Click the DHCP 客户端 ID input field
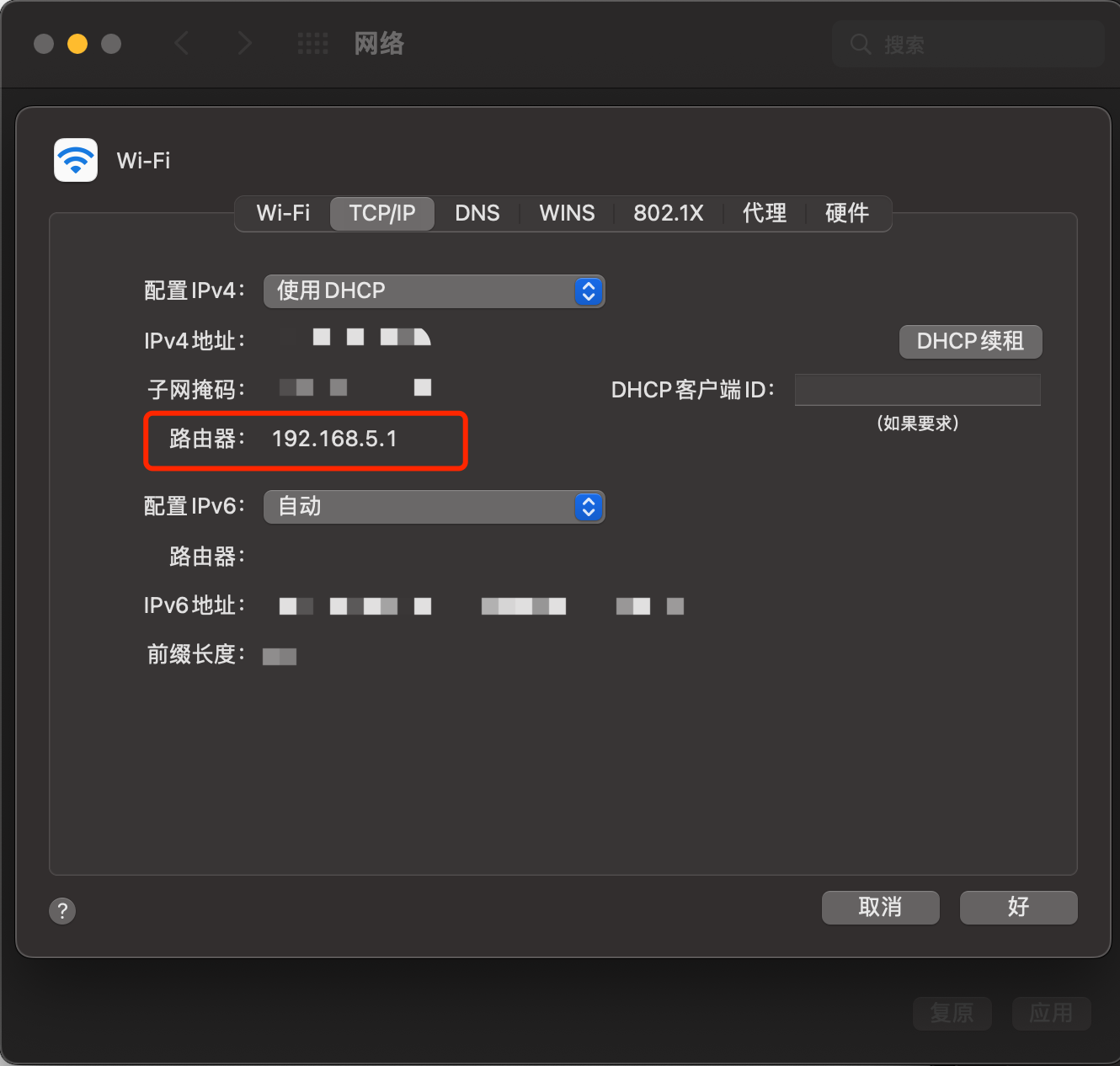The width and height of the screenshot is (1120, 1066). pyautogui.click(x=918, y=390)
